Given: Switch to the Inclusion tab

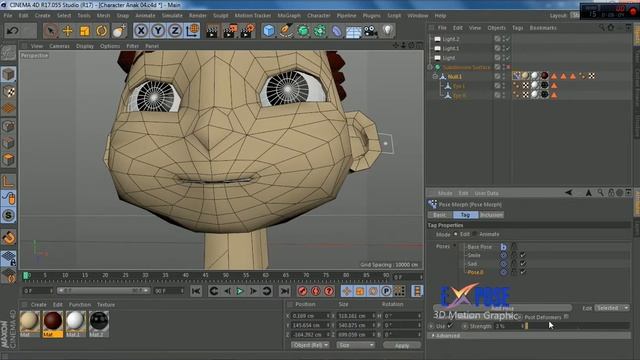Looking at the screenshot, I should coord(491,215).
